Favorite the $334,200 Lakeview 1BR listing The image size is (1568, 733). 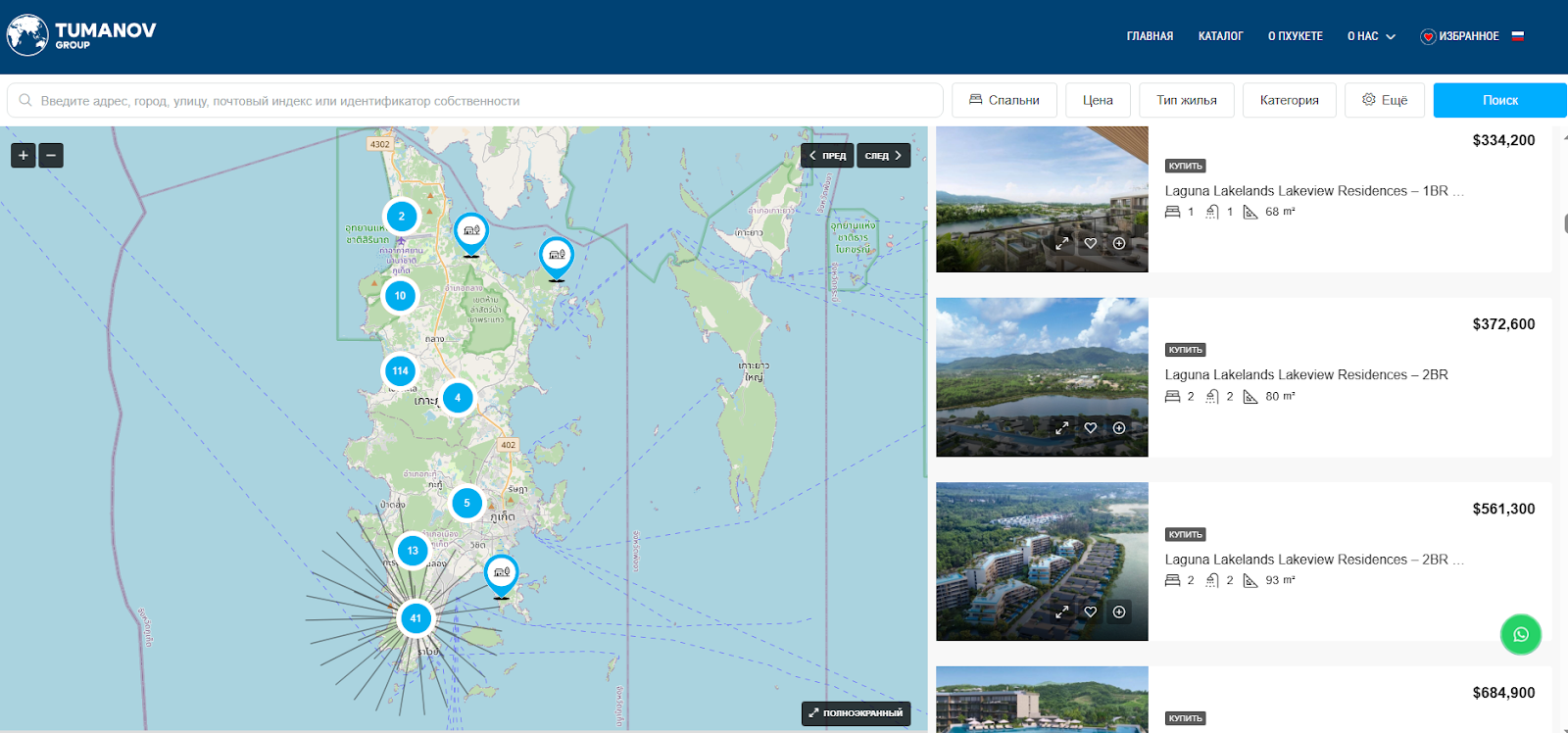click(x=1091, y=243)
